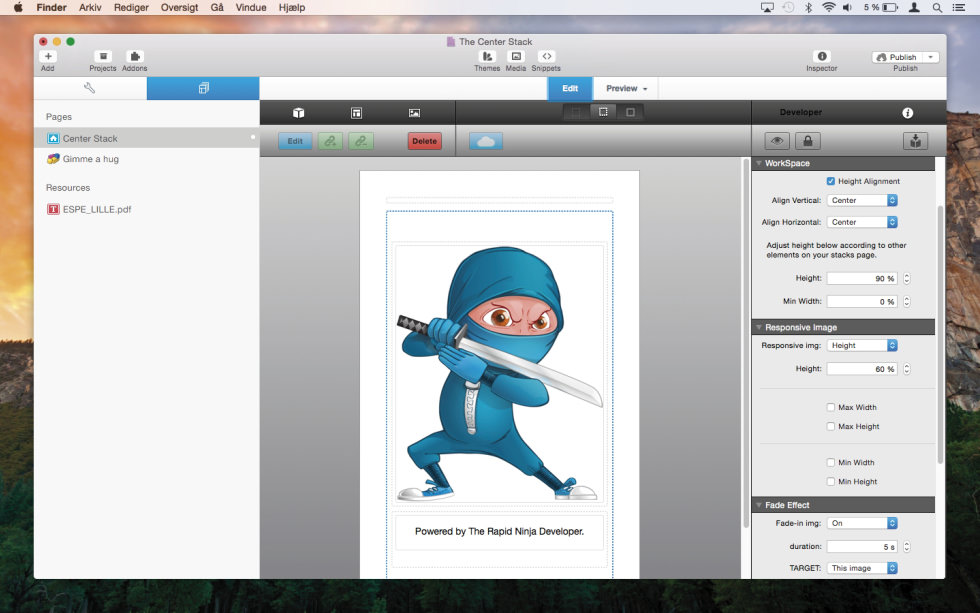
Task: Select the solid square view mode icon
Action: (630, 112)
